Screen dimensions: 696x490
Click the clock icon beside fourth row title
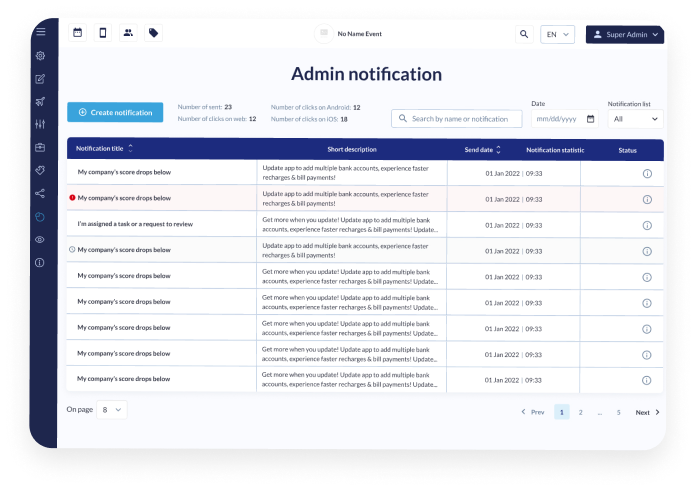tap(72, 249)
